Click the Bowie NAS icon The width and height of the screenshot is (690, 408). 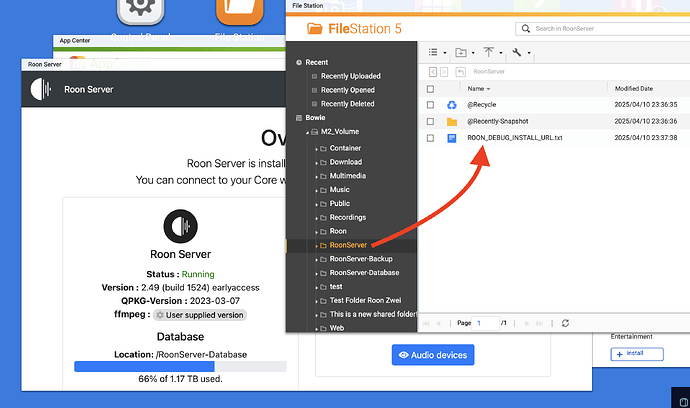299,118
